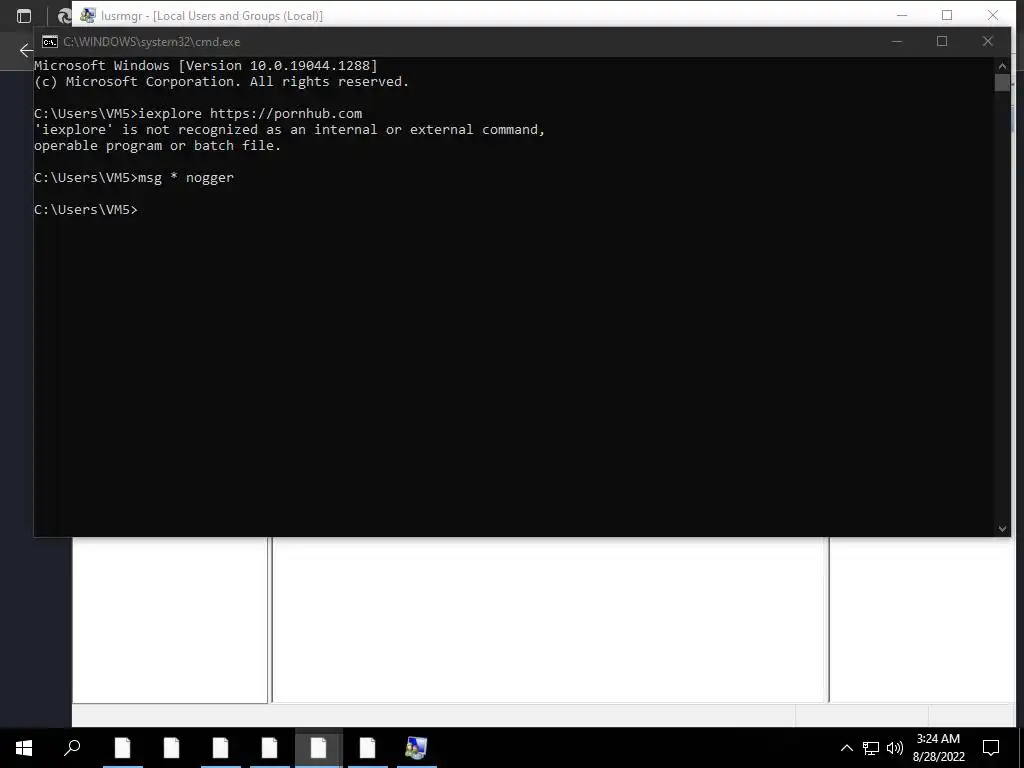Open the notification center icon
The image size is (1024, 768).
pyautogui.click(x=991, y=748)
